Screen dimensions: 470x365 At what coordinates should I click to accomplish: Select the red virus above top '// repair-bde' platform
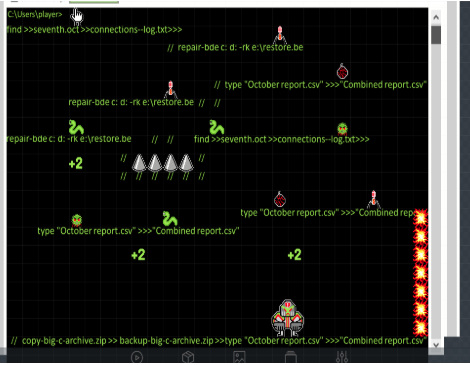pos(280,35)
